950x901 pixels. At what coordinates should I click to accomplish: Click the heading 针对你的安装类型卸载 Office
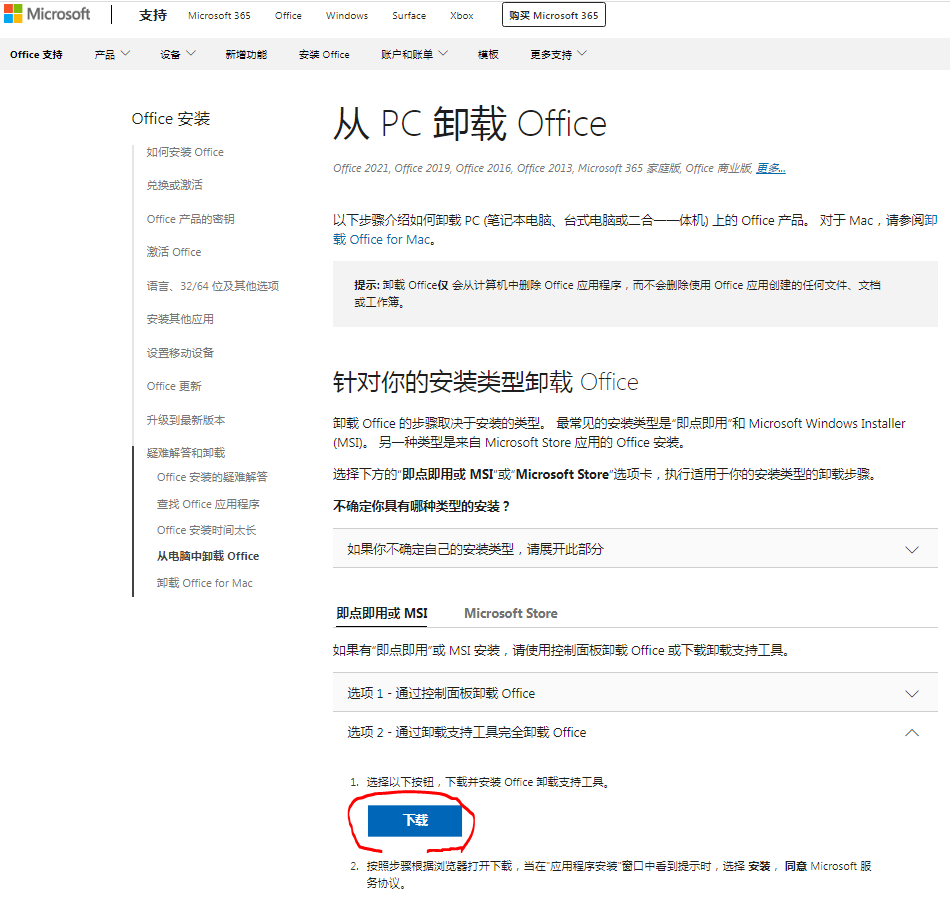point(485,382)
